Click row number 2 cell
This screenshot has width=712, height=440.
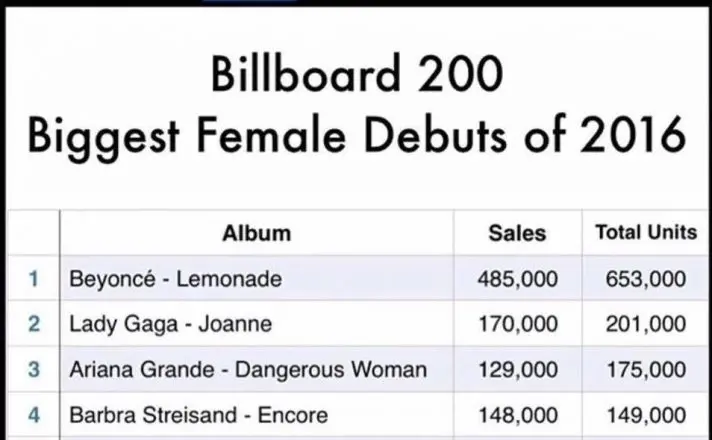[x=34, y=324]
